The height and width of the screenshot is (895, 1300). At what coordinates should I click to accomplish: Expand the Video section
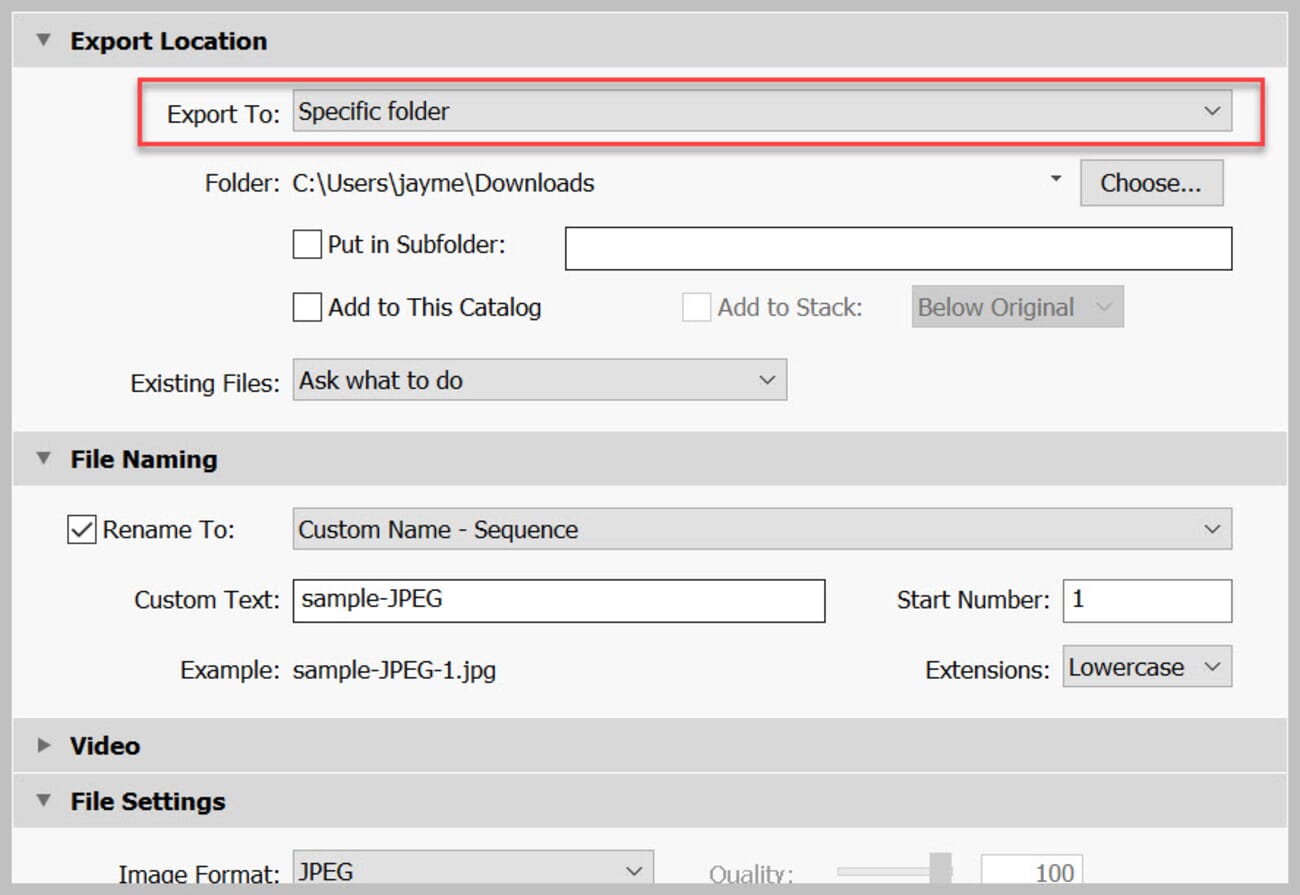(x=42, y=745)
